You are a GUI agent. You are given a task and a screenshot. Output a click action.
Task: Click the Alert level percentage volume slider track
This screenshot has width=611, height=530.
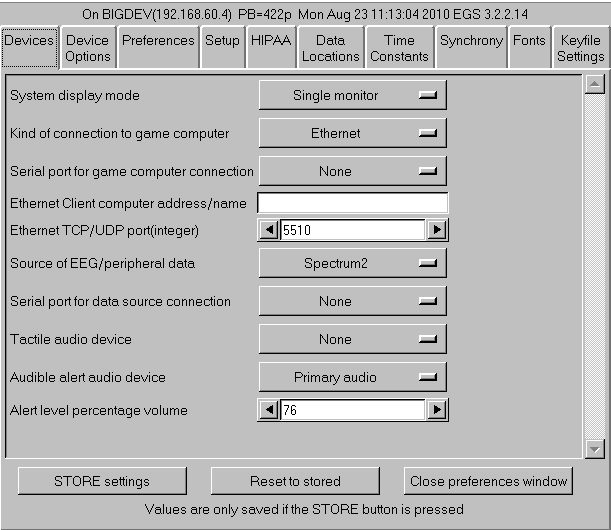(352, 410)
